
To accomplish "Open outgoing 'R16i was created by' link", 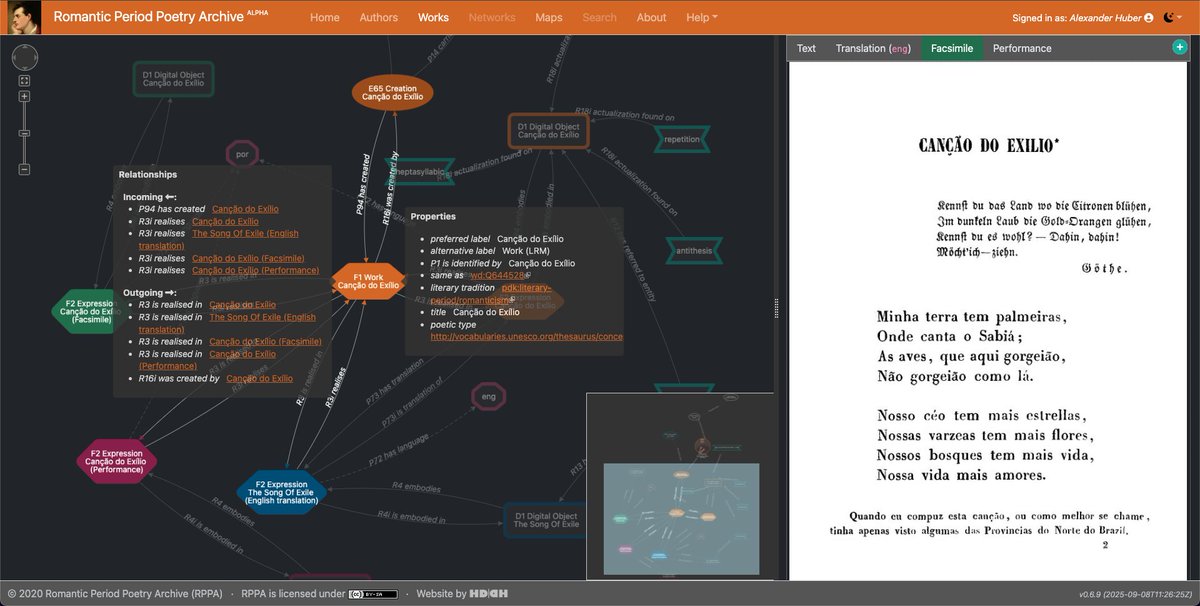I will point(259,379).
